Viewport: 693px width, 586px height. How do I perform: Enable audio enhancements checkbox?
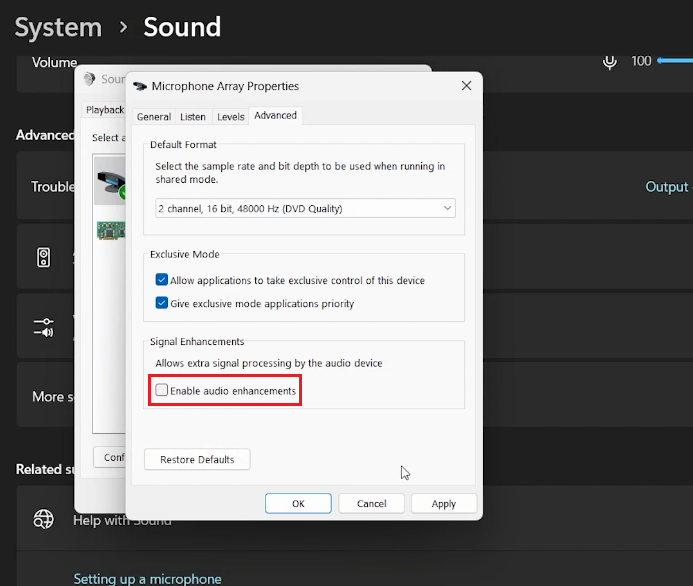point(162,391)
